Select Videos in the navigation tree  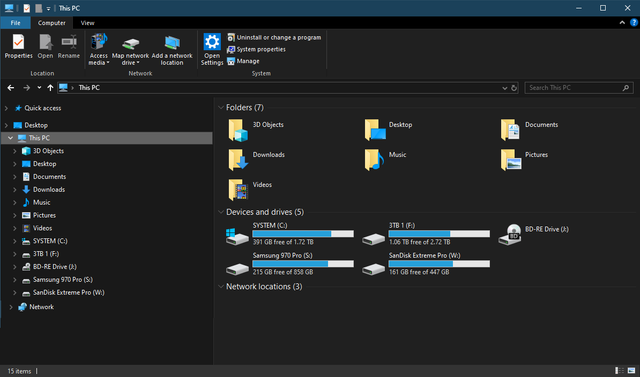tap(42, 228)
